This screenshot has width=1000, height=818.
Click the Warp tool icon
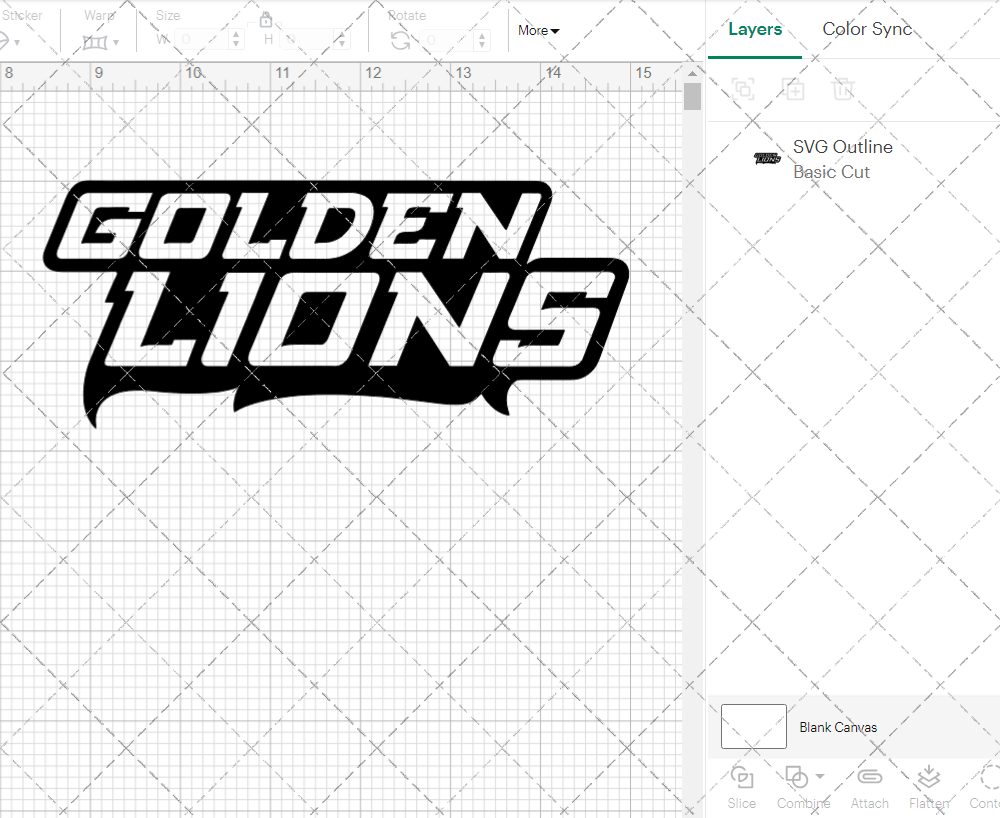[x=97, y=41]
